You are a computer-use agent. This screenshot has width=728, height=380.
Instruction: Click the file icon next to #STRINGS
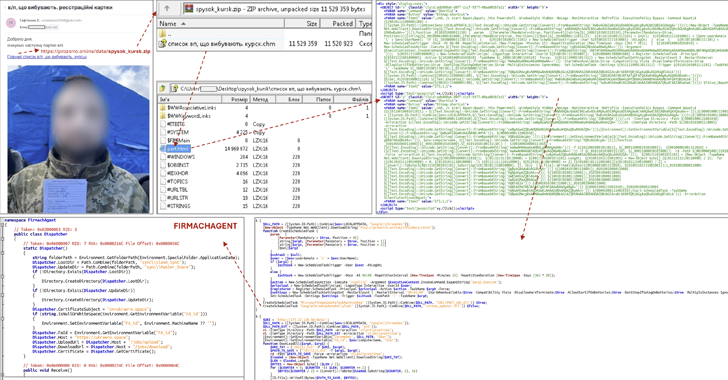[163, 206]
